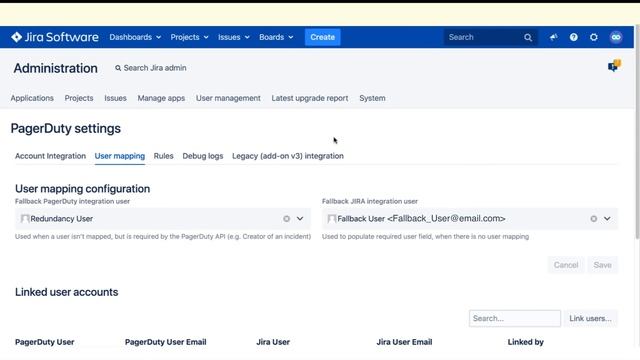Open the Latest upgrade report tab
The image size is (640, 360).
[x=310, y=98]
